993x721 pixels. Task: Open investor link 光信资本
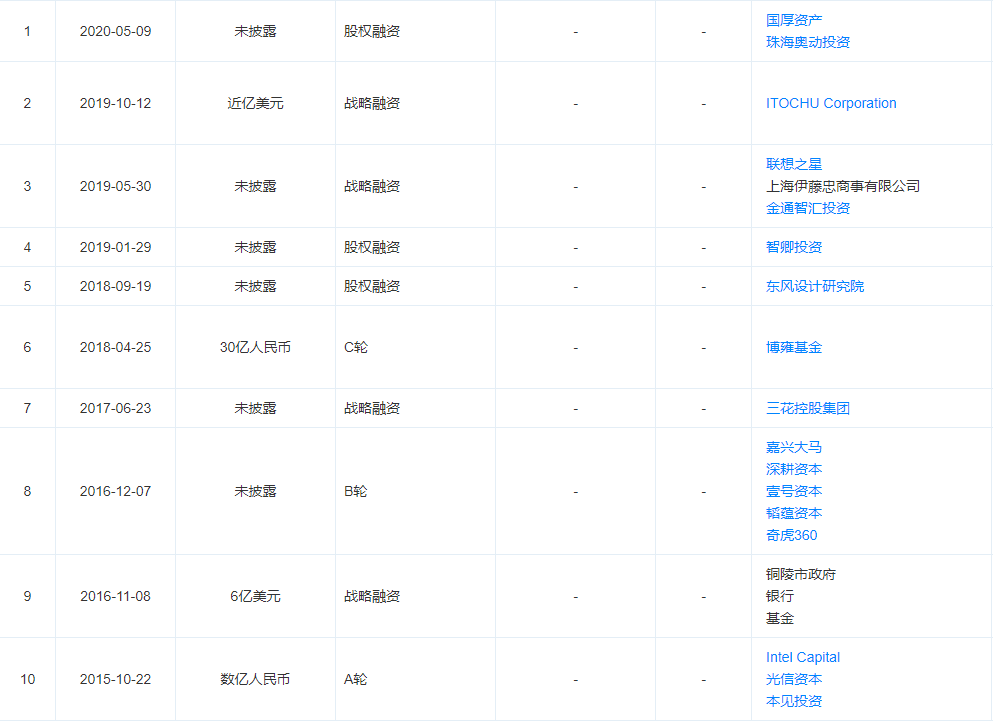pyautogui.click(x=794, y=679)
